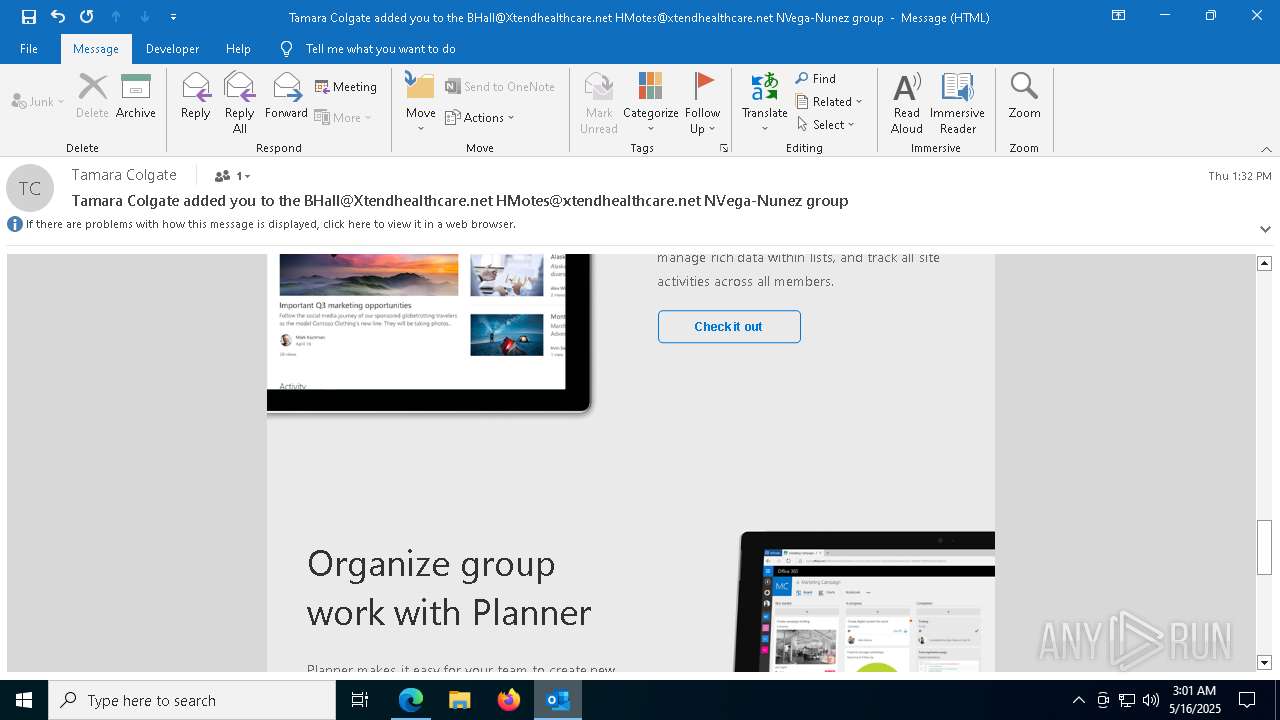Open the Follow Up flag menu

(x=703, y=102)
